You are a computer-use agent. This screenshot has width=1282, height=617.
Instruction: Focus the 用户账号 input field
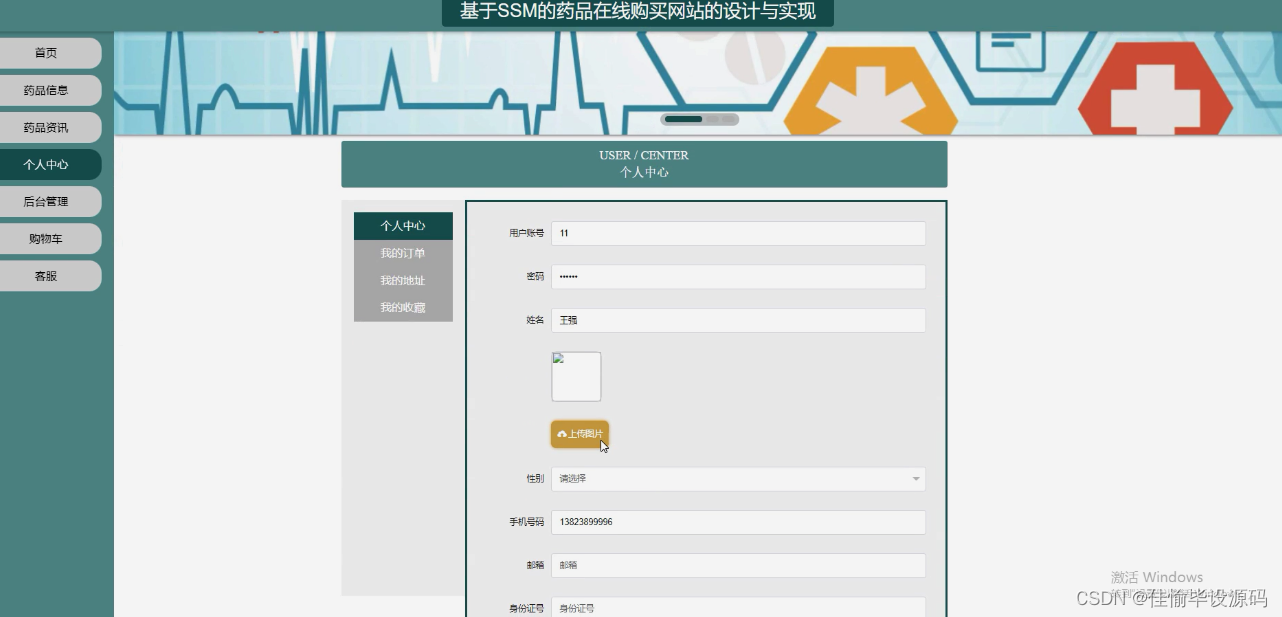point(738,233)
